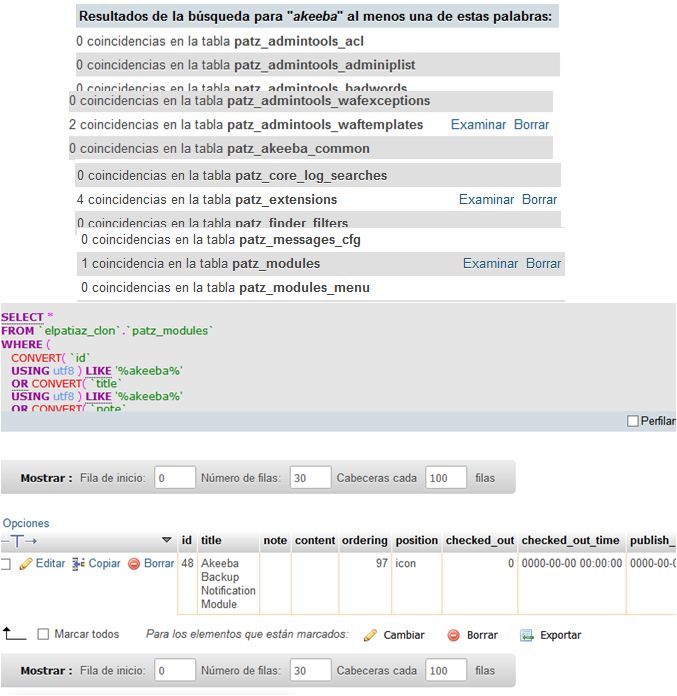
Task: Click the Editar link in row 48
Action: coord(50,564)
